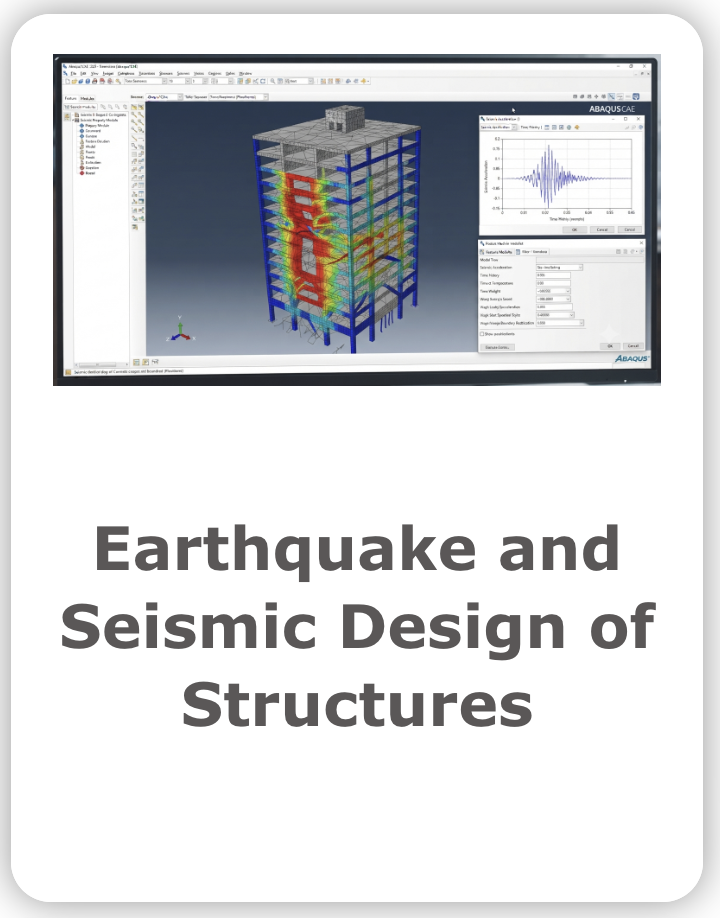Click Cancel in the lower settings dialog

tap(633, 346)
